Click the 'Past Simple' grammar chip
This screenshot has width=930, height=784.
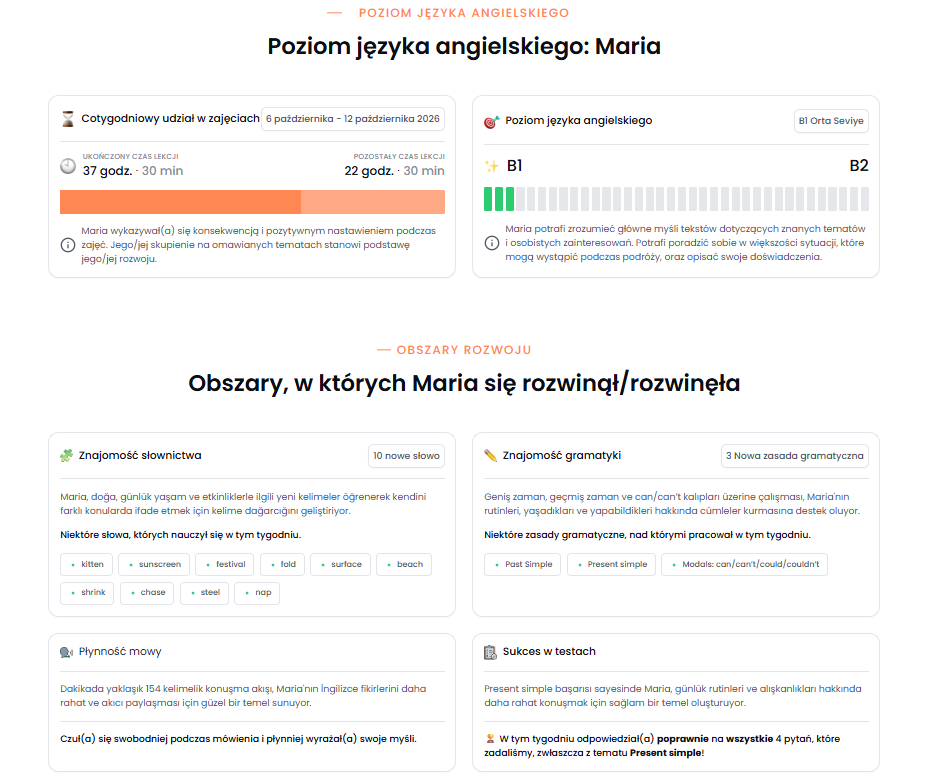click(523, 565)
